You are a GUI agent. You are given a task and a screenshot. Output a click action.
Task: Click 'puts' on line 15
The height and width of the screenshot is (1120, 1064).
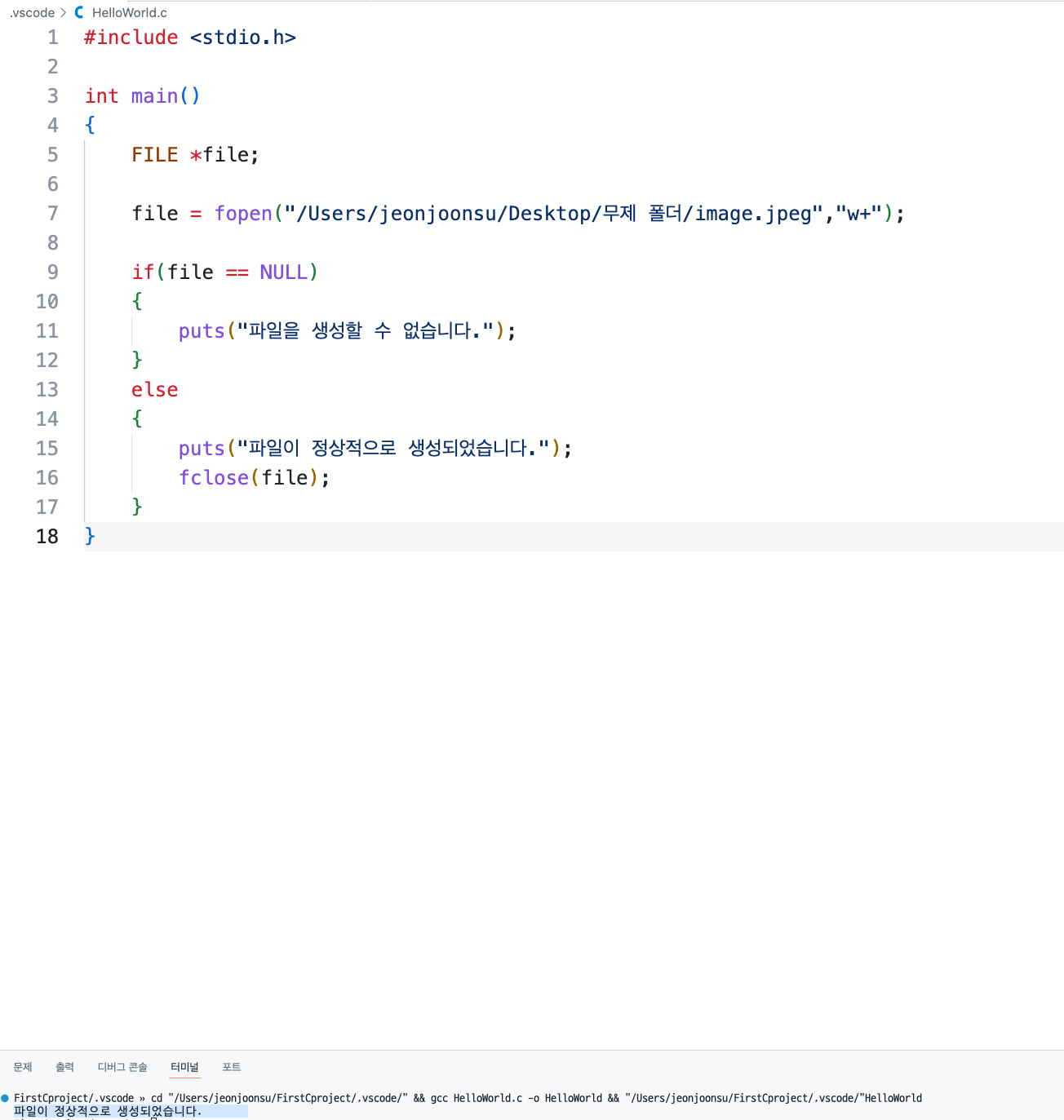click(x=202, y=449)
